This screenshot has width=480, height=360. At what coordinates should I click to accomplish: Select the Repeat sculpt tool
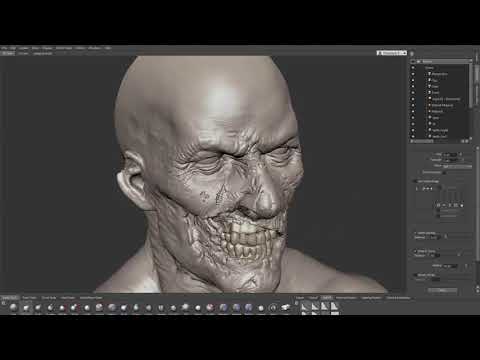click(99, 308)
